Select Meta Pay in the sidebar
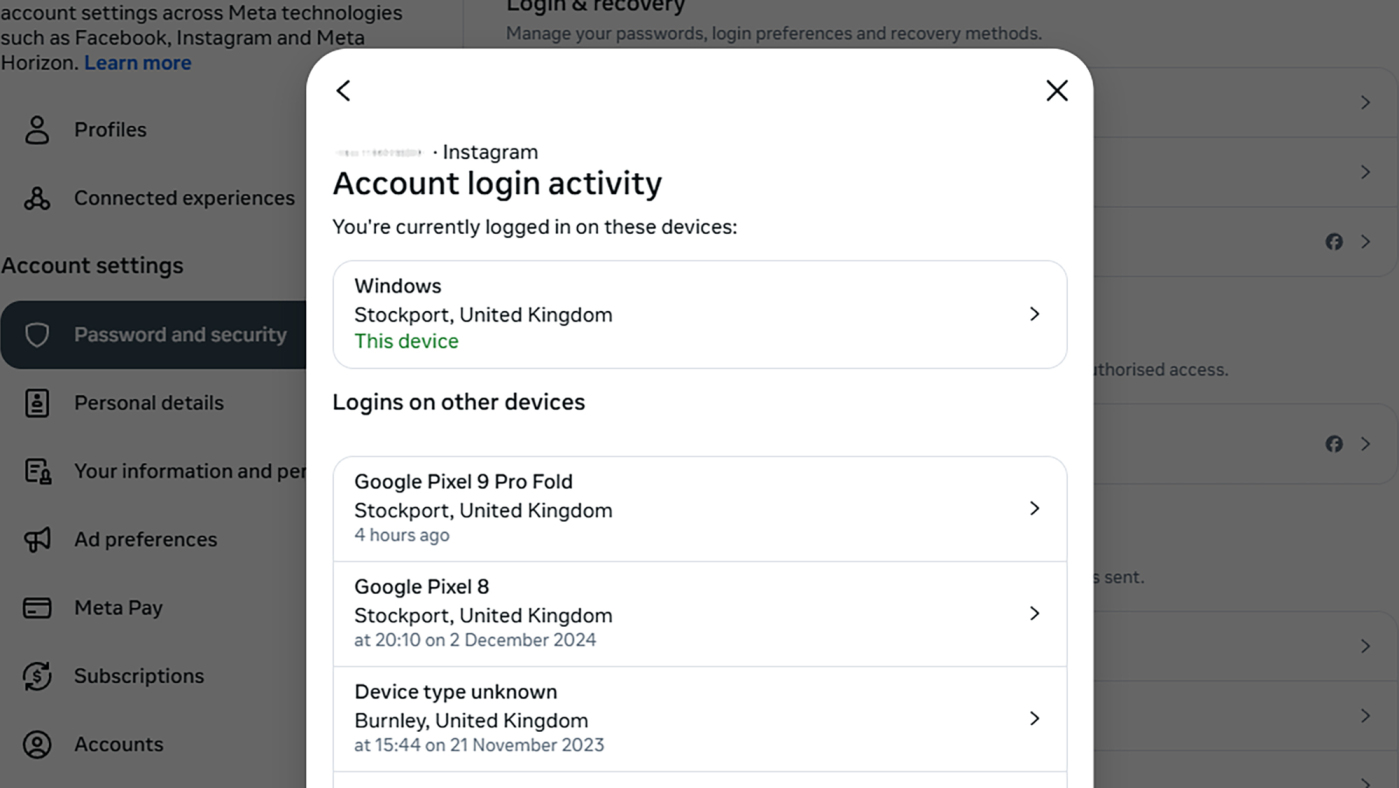Image resolution: width=1399 pixels, height=788 pixels. 118,608
